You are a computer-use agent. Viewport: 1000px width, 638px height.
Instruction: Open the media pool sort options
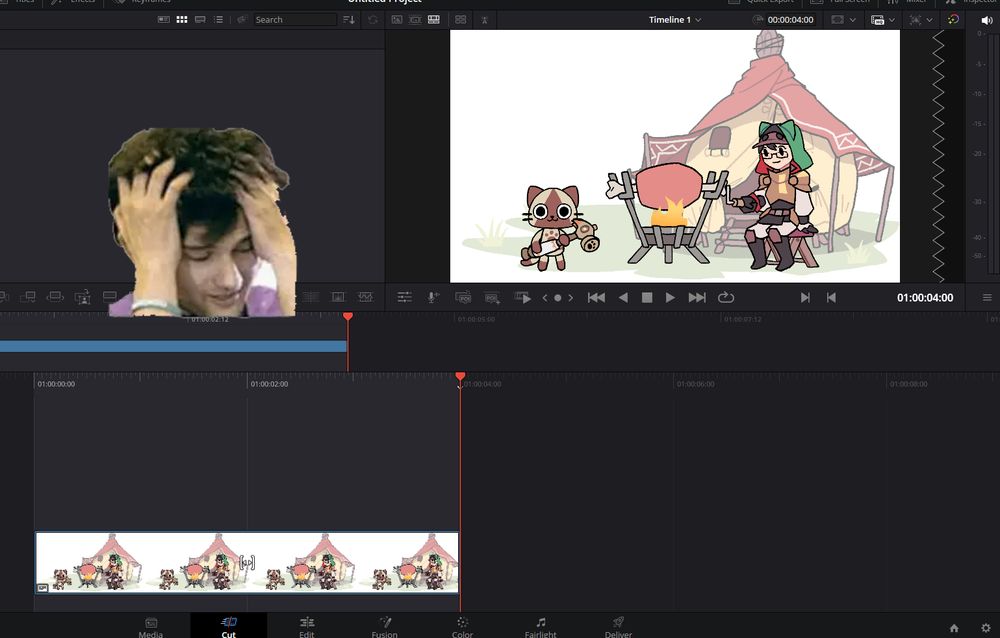(349, 20)
